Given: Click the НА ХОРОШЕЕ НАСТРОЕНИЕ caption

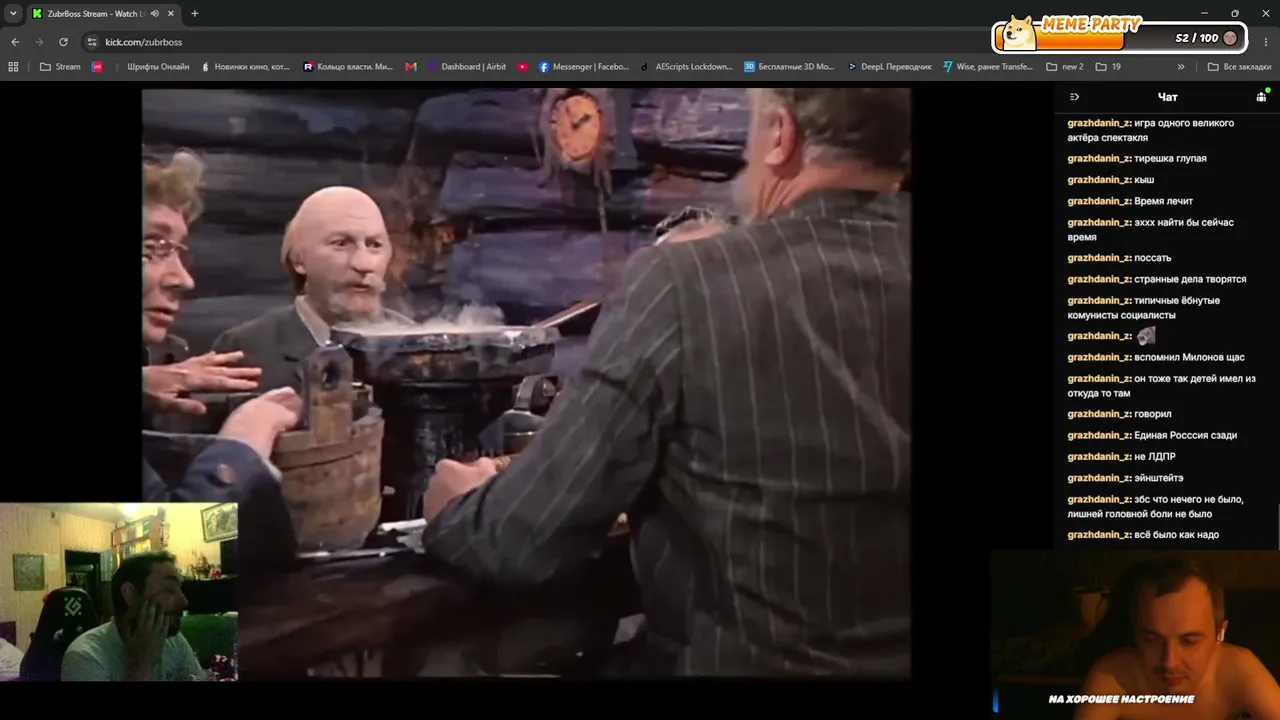Looking at the screenshot, I should 1121,699.
